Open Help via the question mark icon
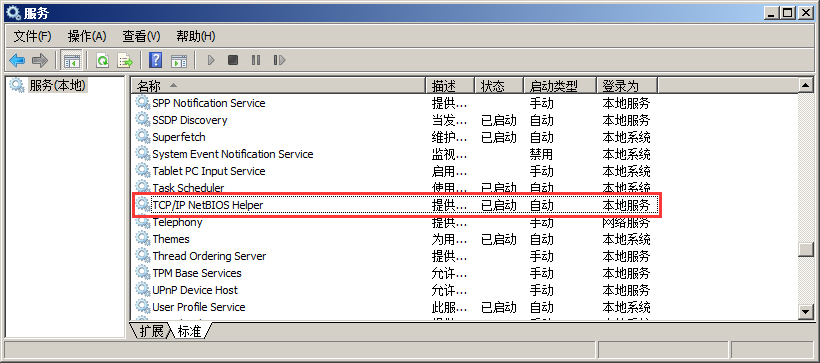820x363 pixels. [x=155, y=60]
